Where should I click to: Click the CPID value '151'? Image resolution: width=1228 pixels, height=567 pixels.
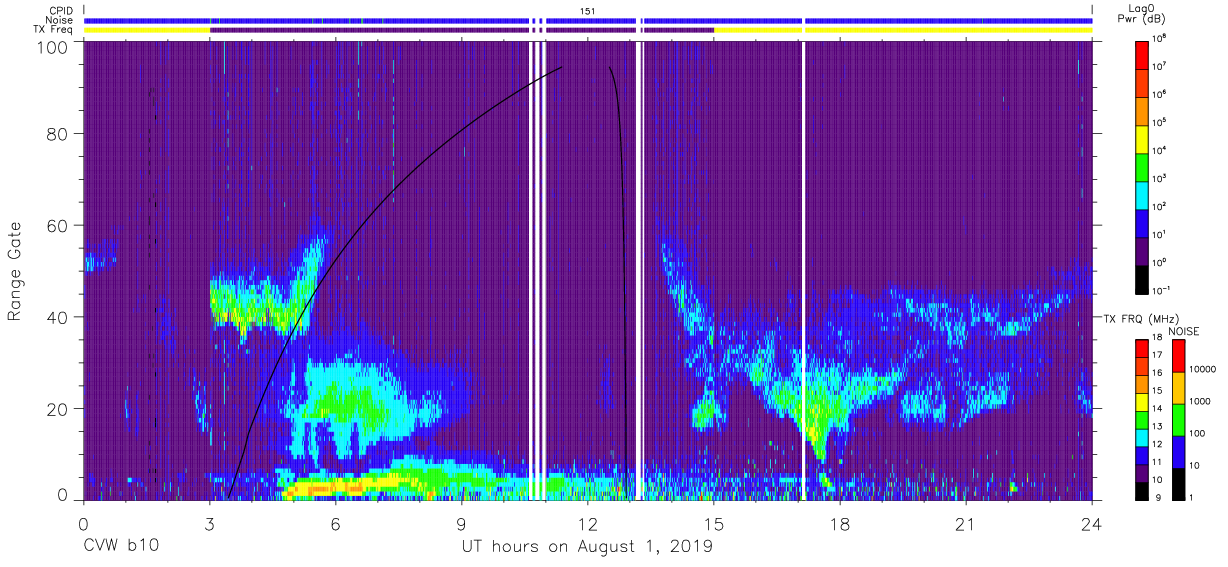coord(588,10)
